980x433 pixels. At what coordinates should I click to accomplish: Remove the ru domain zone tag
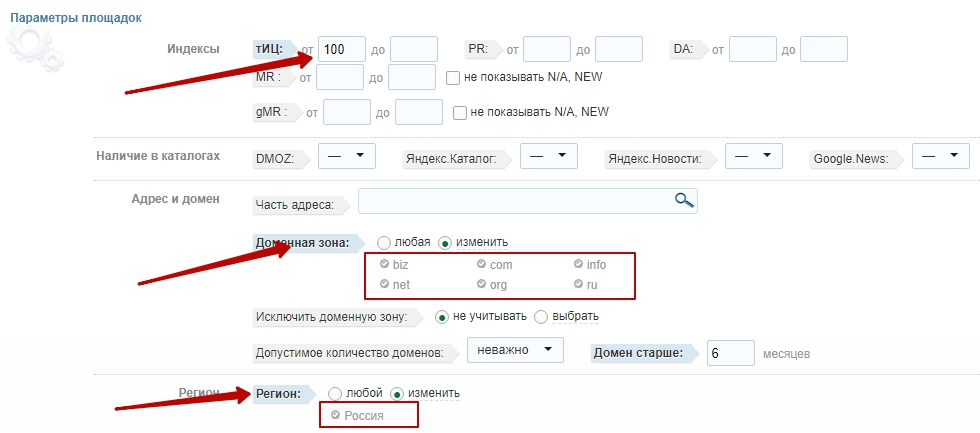click(578, 284)
